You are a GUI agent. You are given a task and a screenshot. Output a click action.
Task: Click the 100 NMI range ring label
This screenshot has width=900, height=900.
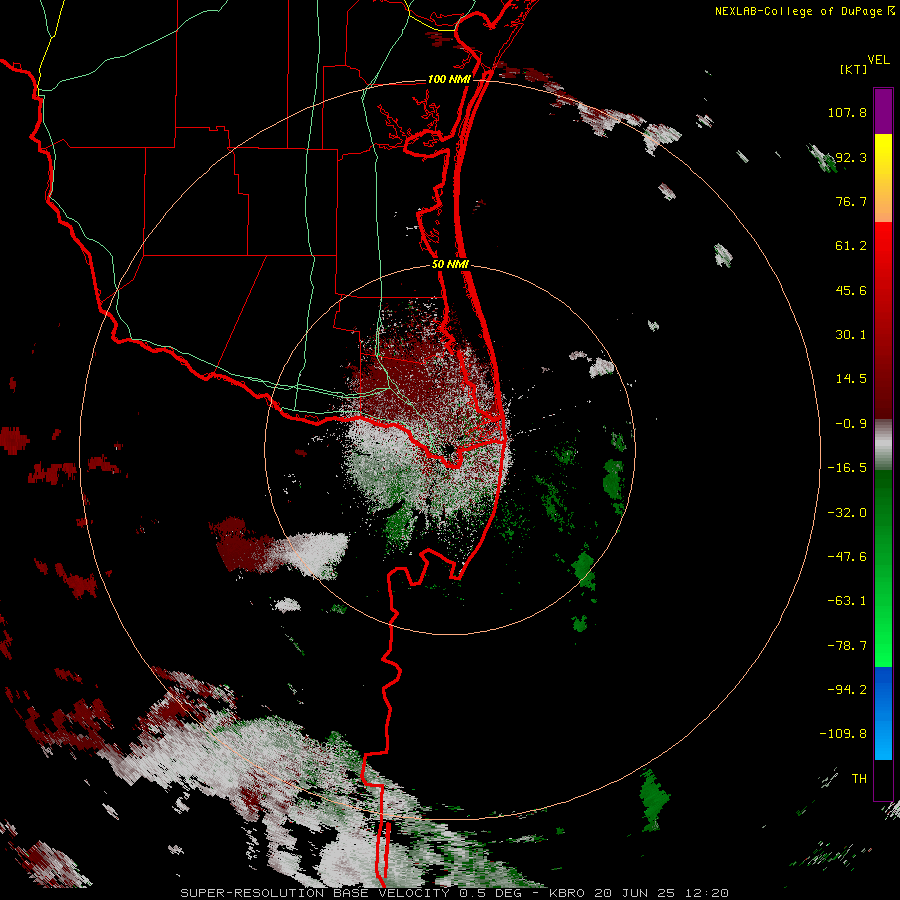point(449,79)
